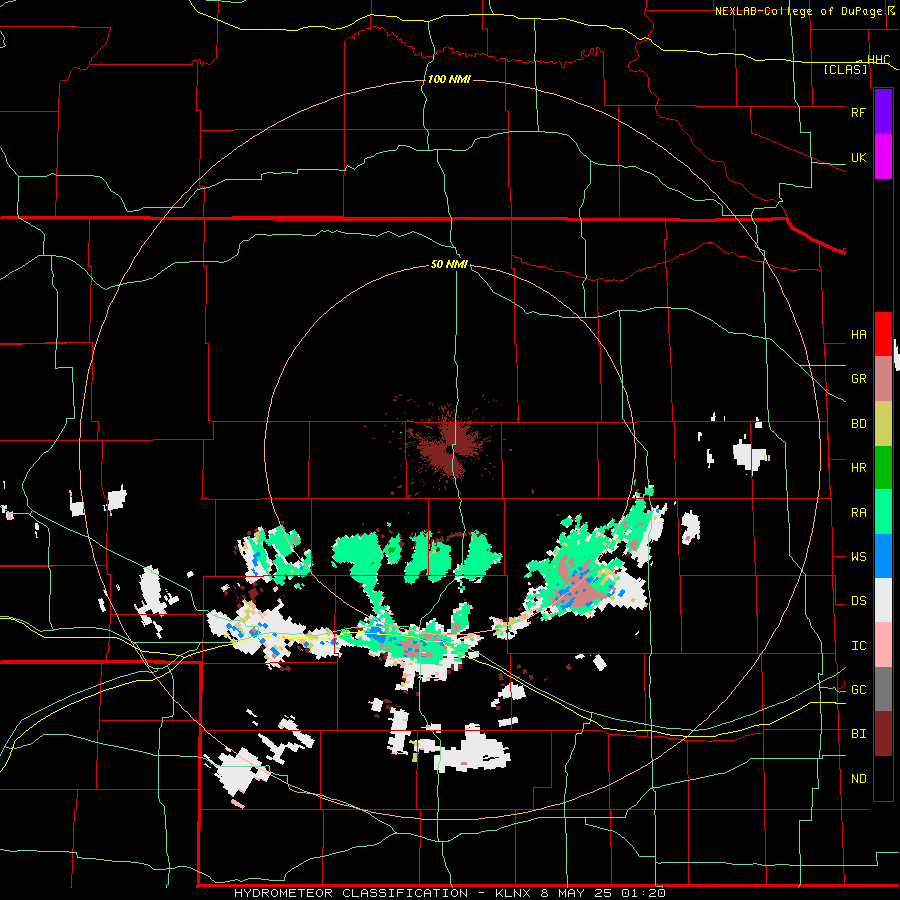Click the HYDROMETEOR CLASSIFICATION title text

(x=351, y=893)
